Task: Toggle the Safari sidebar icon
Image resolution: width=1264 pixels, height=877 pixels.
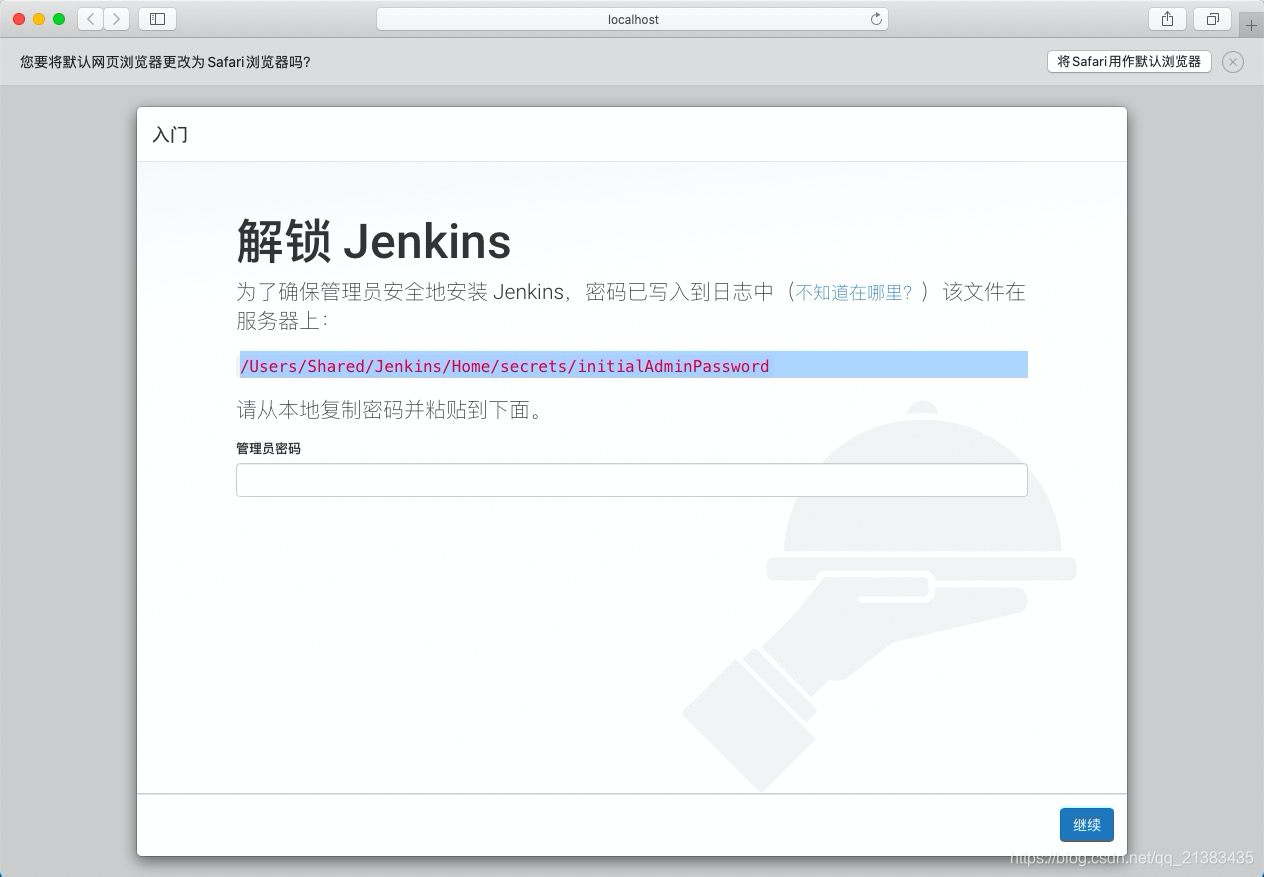Action: [x=157, y=19]
